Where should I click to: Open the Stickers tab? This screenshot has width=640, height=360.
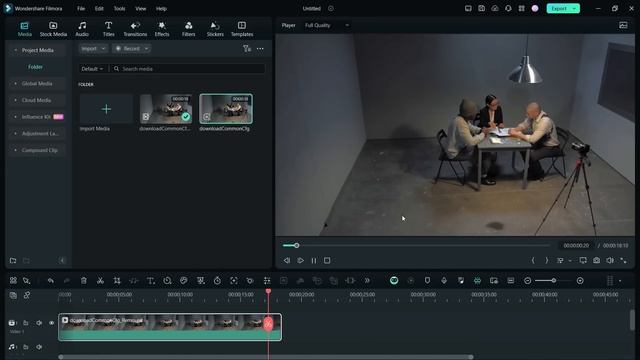pos(215,29)
